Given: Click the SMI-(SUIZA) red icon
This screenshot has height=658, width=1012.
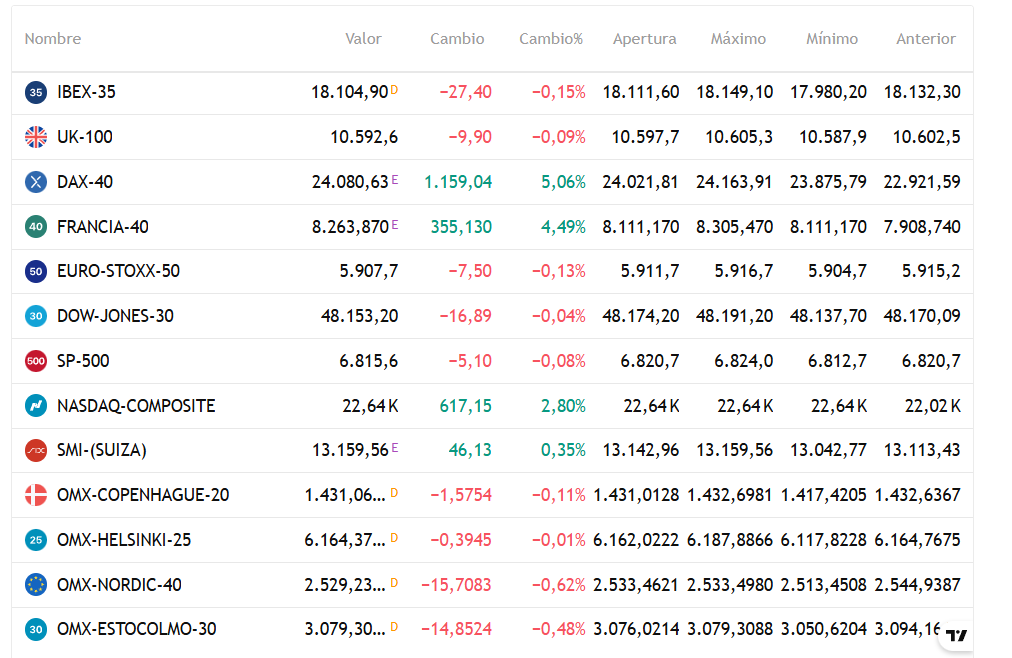Looking at the screenshot, I should coord(36,451).
